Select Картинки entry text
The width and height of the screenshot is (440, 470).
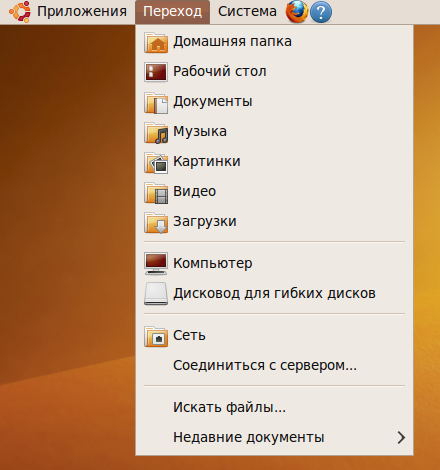pyautogui.click(x=207, y=161)
